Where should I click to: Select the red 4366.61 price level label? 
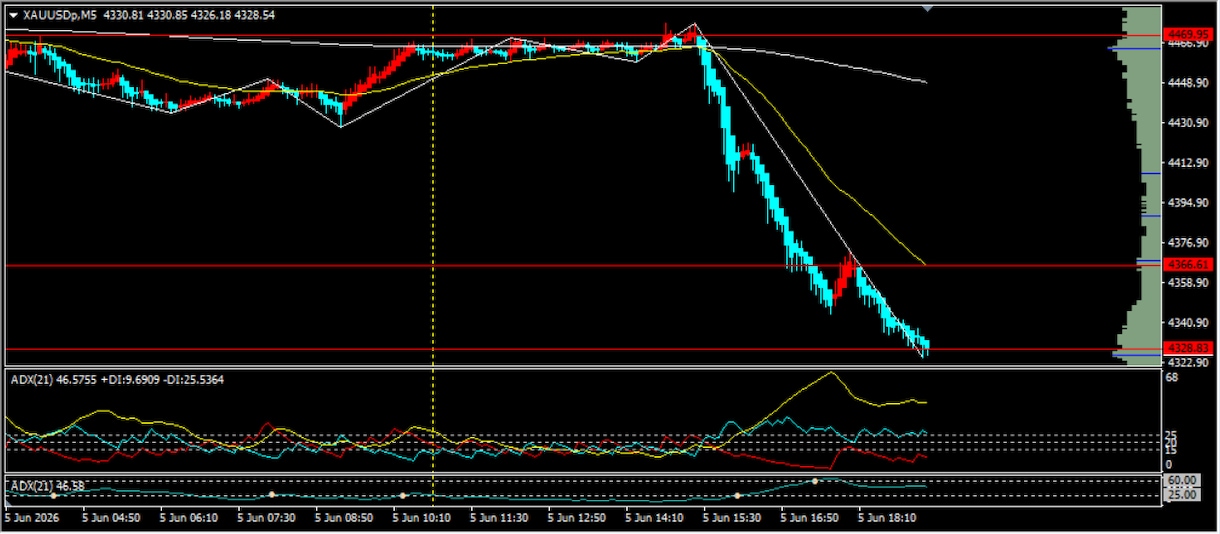click(1189, 265)
